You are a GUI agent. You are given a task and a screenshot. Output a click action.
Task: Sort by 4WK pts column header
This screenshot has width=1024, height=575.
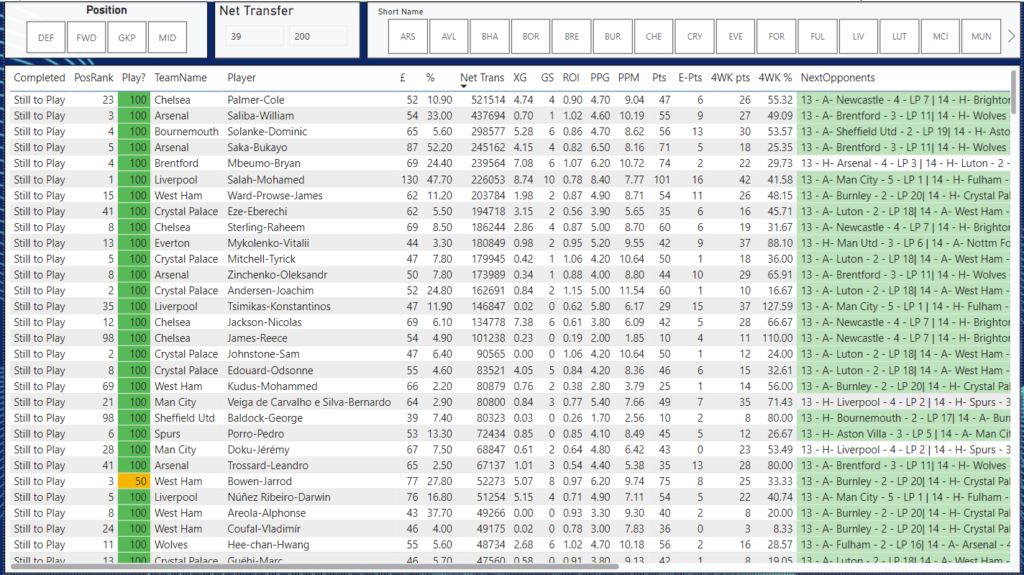click(x=730, y=77)
